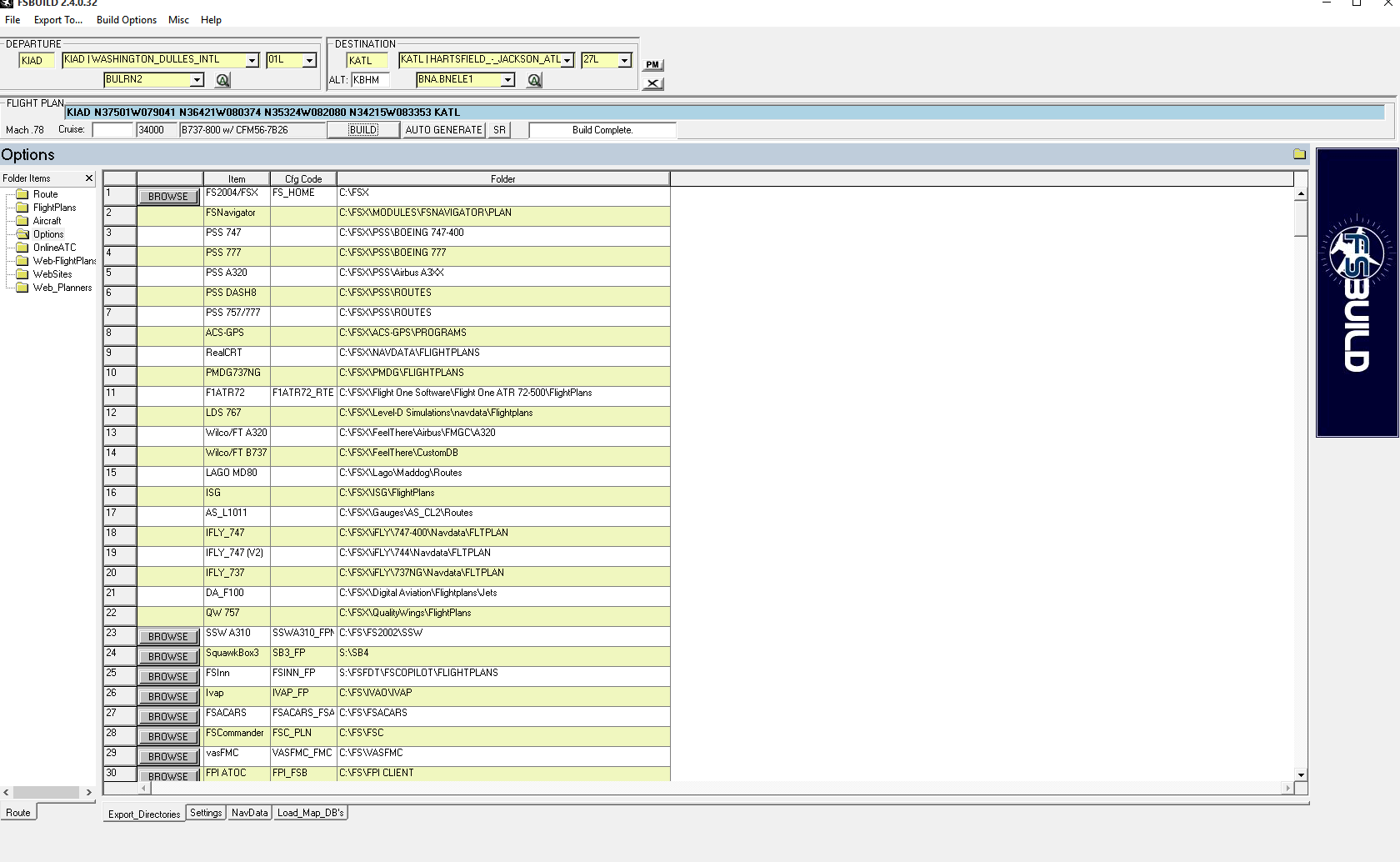Open the Help menu
This screenshot has height=862, width=1400.
pos(211,20)
